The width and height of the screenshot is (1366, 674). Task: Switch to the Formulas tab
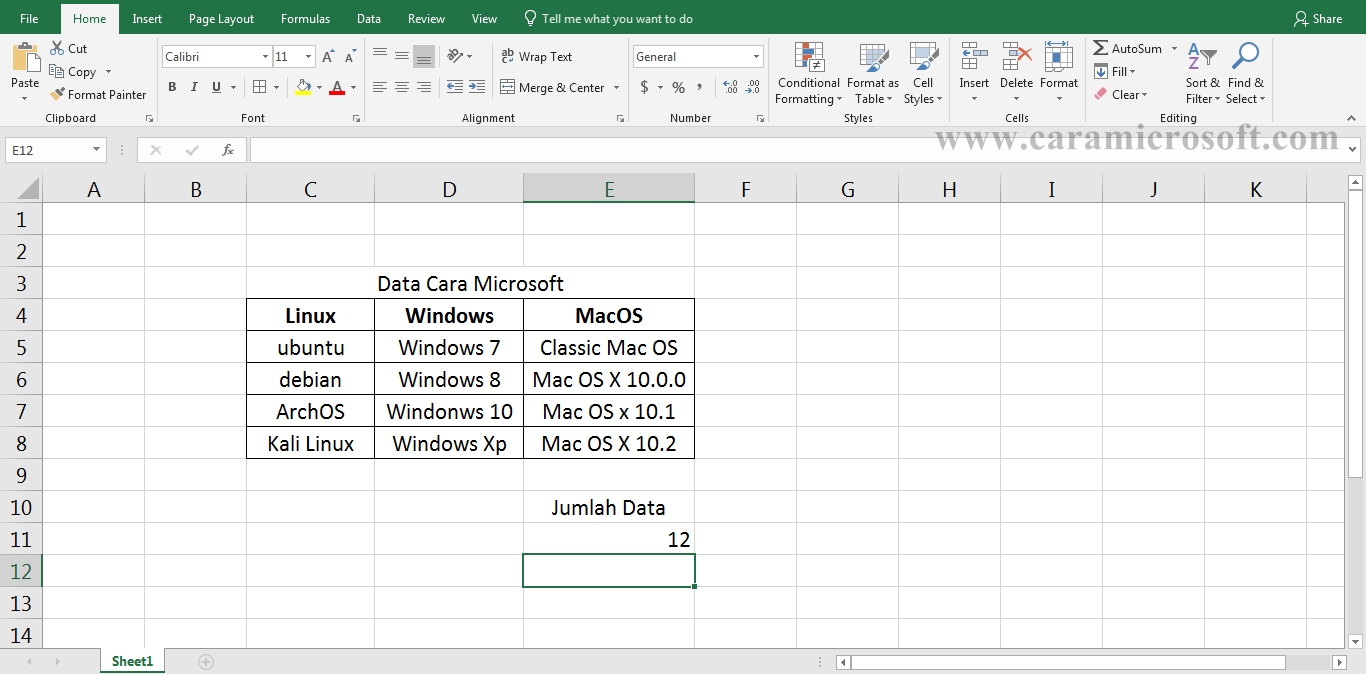click(305, 18)
